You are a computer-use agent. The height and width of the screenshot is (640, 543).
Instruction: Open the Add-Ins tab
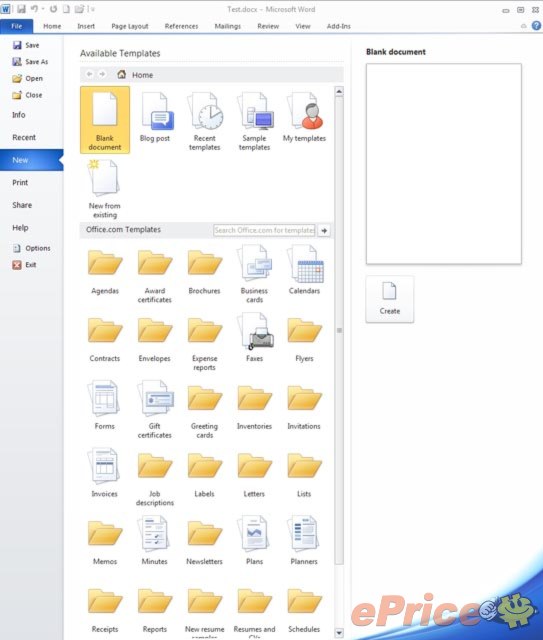[339, 26]
